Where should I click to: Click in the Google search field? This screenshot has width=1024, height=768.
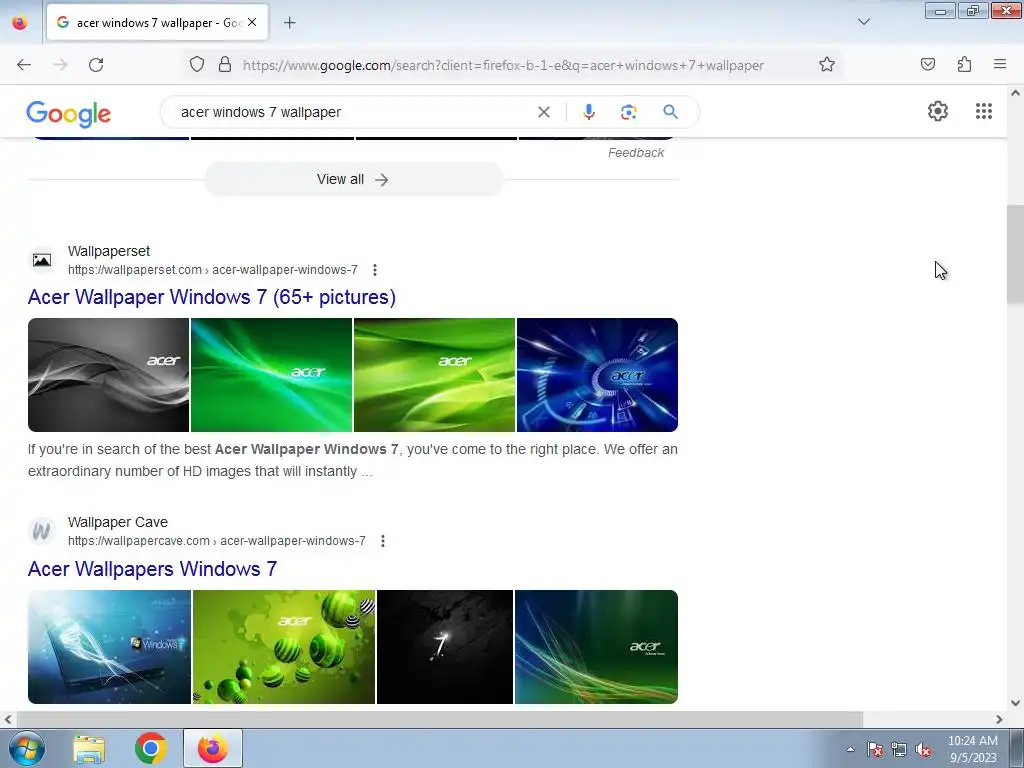coord(353,112)
